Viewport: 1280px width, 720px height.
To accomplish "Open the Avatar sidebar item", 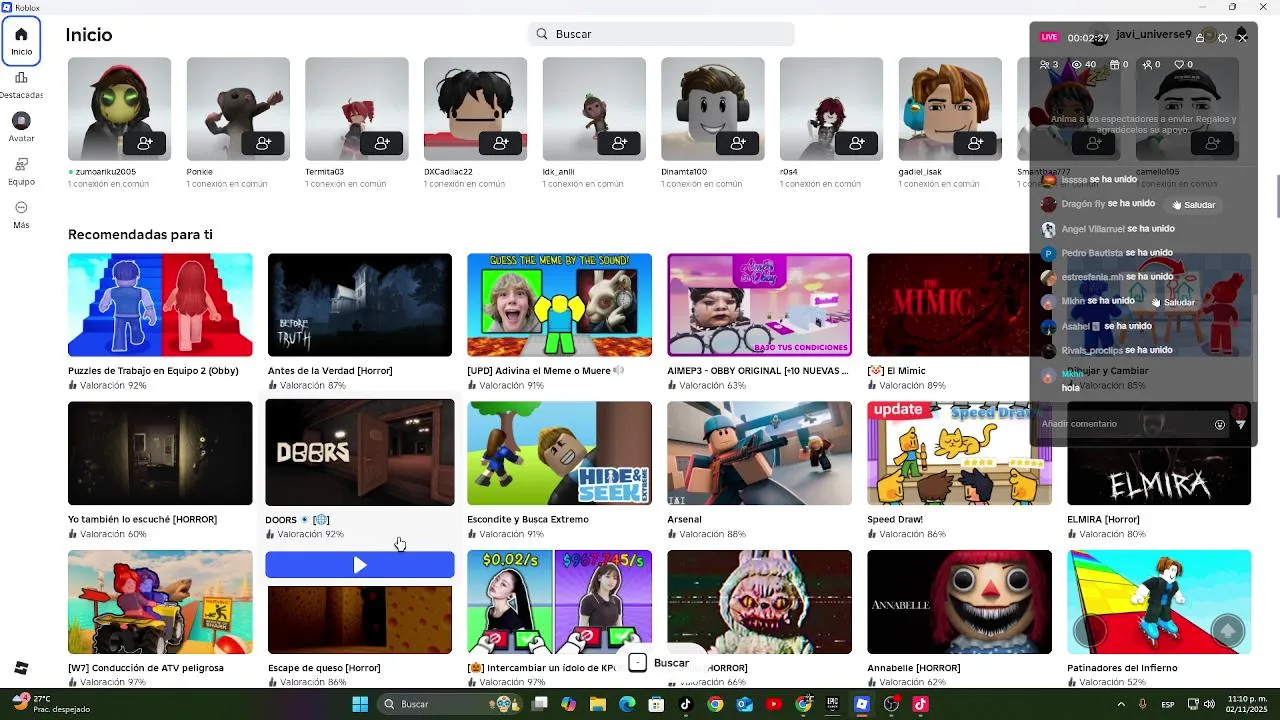I will (x=21, y=127).
